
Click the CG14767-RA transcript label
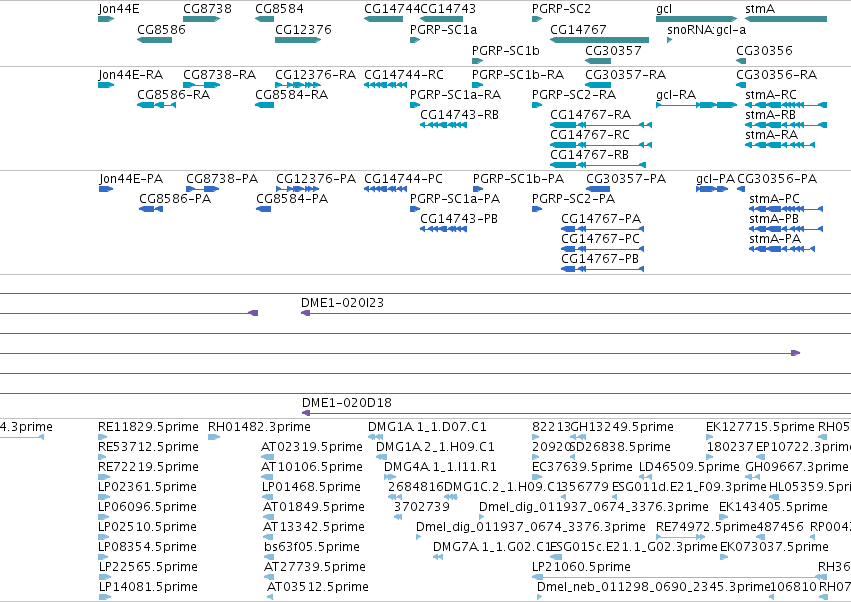click(x=590, y=115)
